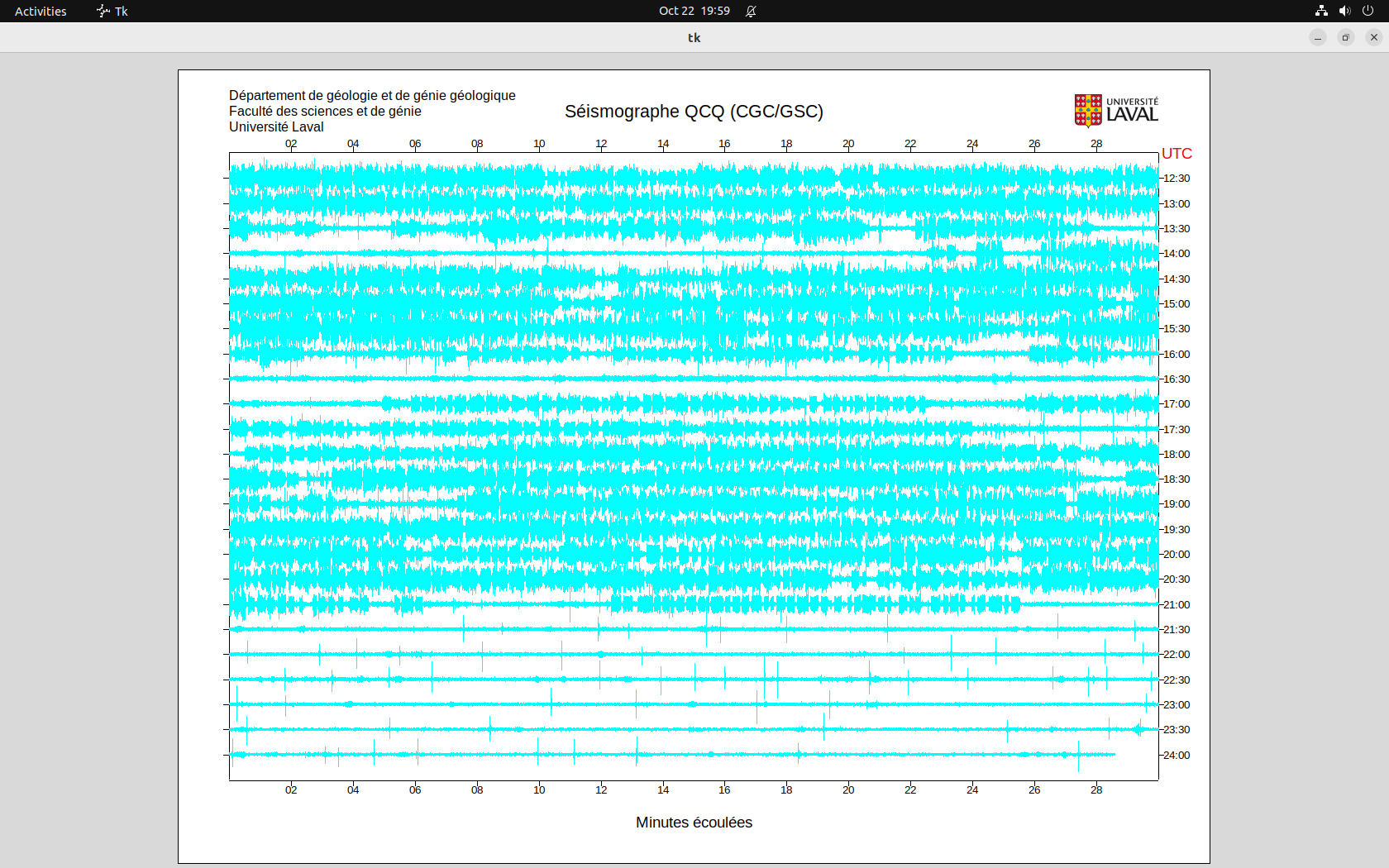The height and width of the screenshot is (868, 1389).
Task: Open the Activities overview
Action: (x=41, y=11)
